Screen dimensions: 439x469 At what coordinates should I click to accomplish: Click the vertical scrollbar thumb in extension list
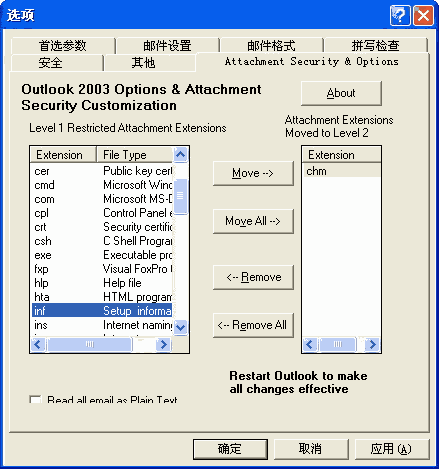tap(180, 197)
